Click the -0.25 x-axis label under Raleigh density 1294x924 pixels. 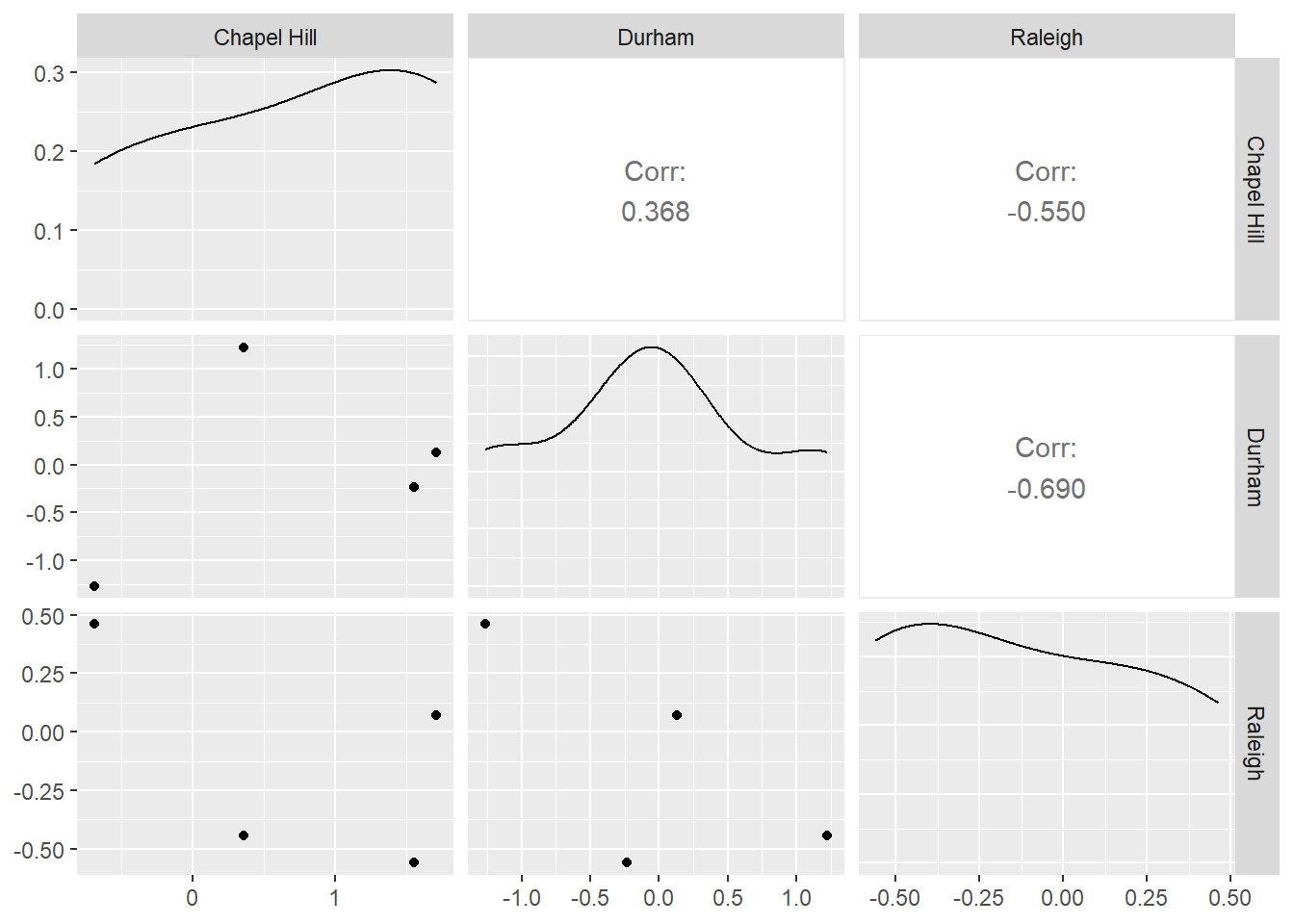pyautogui.click(x=978, y=898)
